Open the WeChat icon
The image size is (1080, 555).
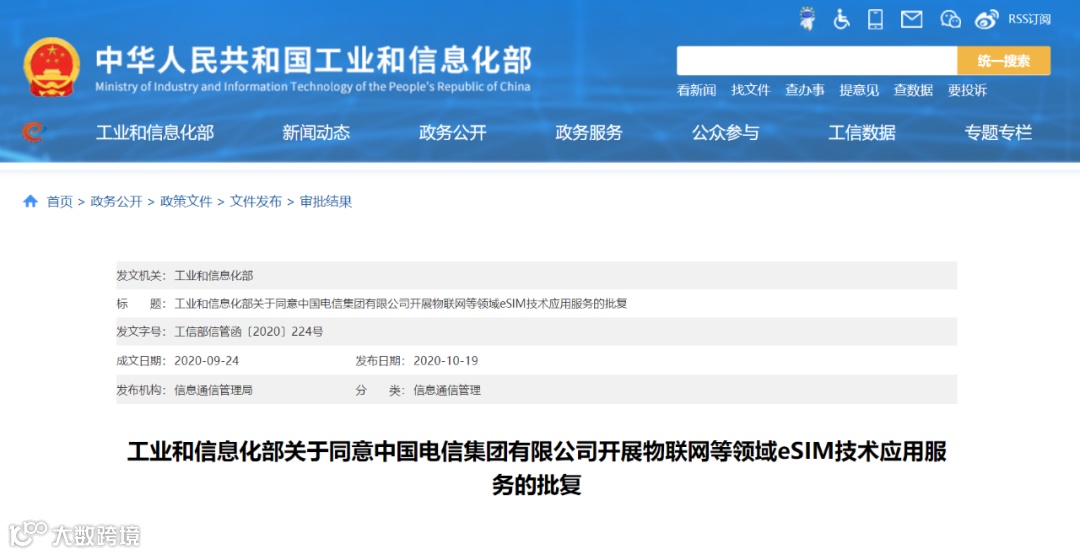click(951, 19)
